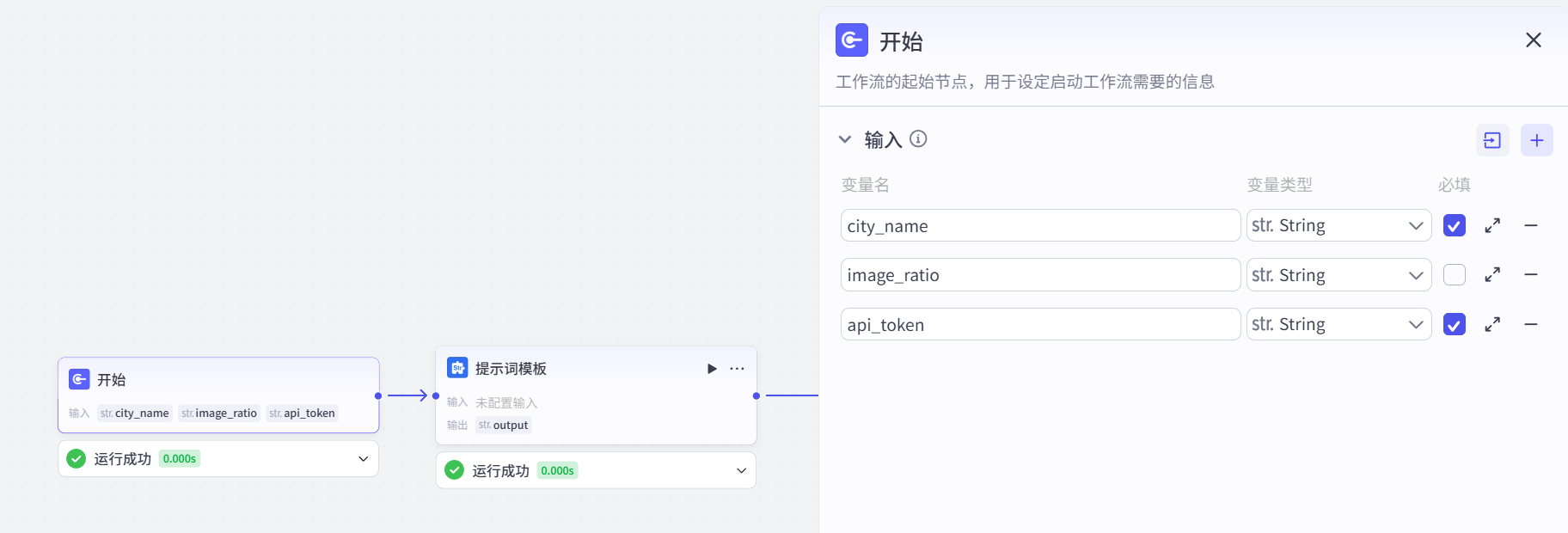Image resolution: width=1568 pixels, height=533 pixels.
Task: Click green success check under 提示词模板 node
Action: coord(455,470)
